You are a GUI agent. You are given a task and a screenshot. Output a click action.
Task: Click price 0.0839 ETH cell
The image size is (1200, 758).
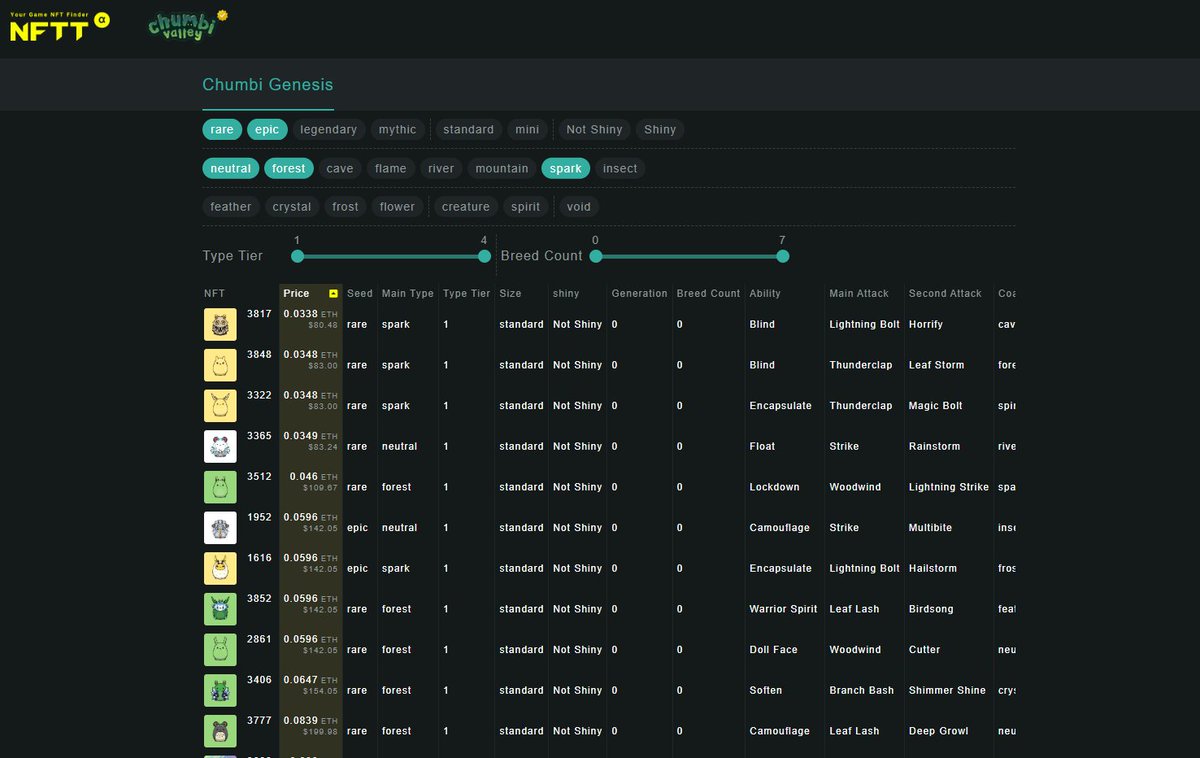click(311, 726)
